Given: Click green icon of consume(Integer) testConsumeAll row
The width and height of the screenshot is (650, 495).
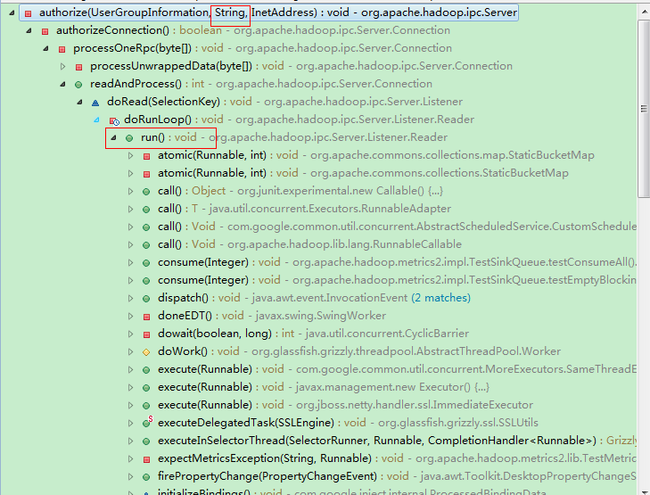Looking at the screenshot, I should (146, 263).
